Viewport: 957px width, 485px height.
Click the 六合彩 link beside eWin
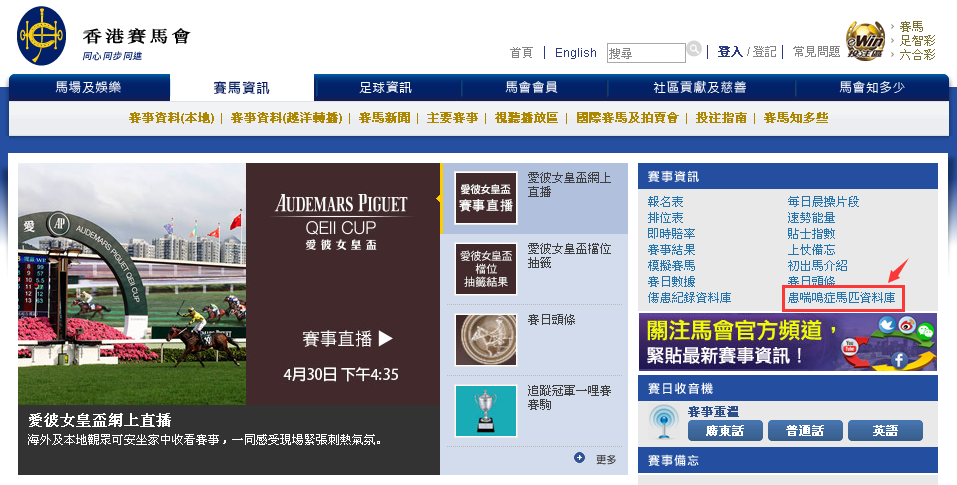pos(917,54)
